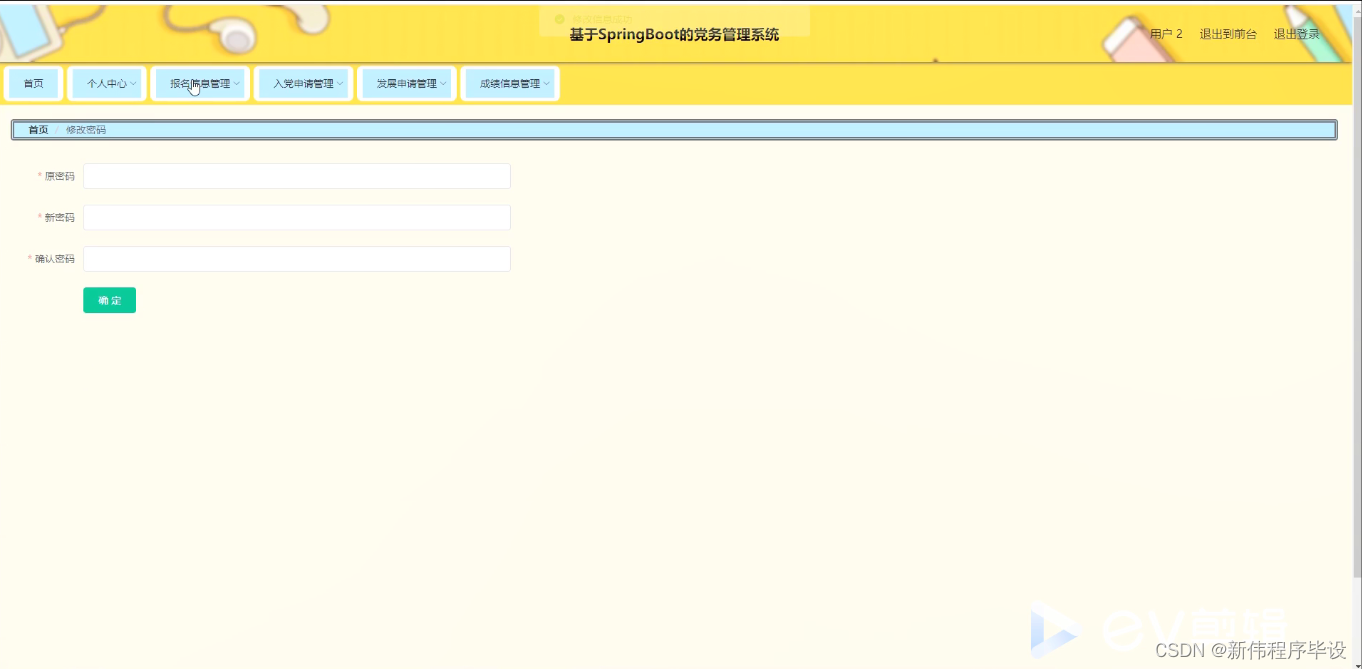Open the 用户 2 account label

[1166, 33]
